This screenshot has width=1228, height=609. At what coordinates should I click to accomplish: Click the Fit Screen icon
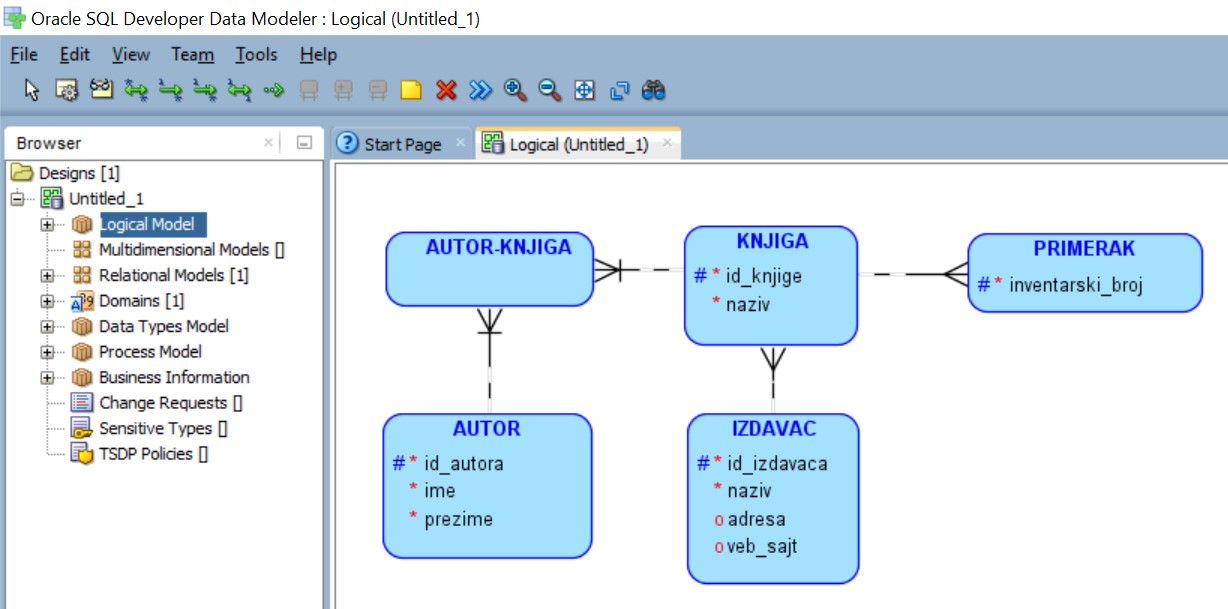click(x=584, y=90)
